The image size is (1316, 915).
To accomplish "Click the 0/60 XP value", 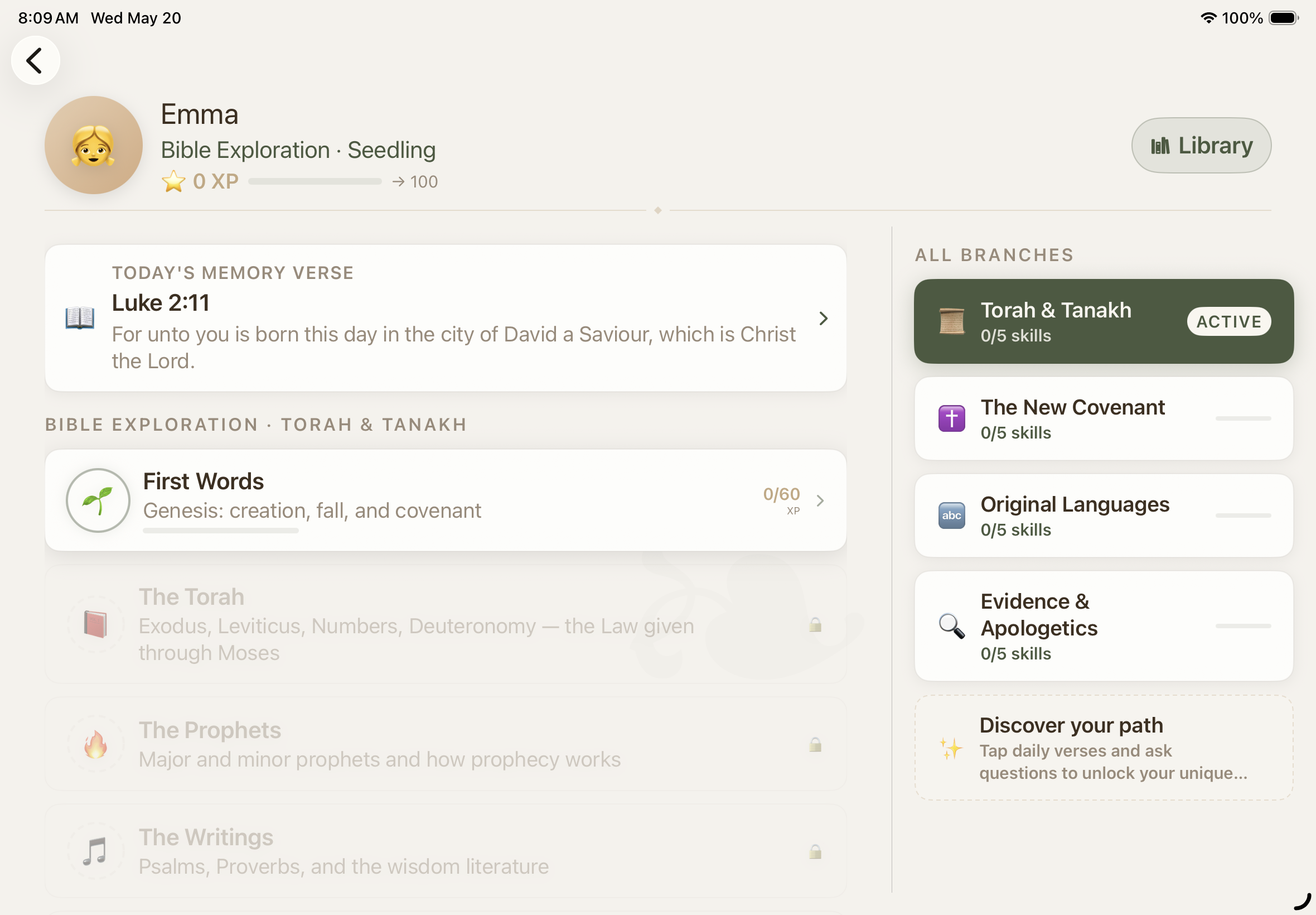I will point(781,494).
